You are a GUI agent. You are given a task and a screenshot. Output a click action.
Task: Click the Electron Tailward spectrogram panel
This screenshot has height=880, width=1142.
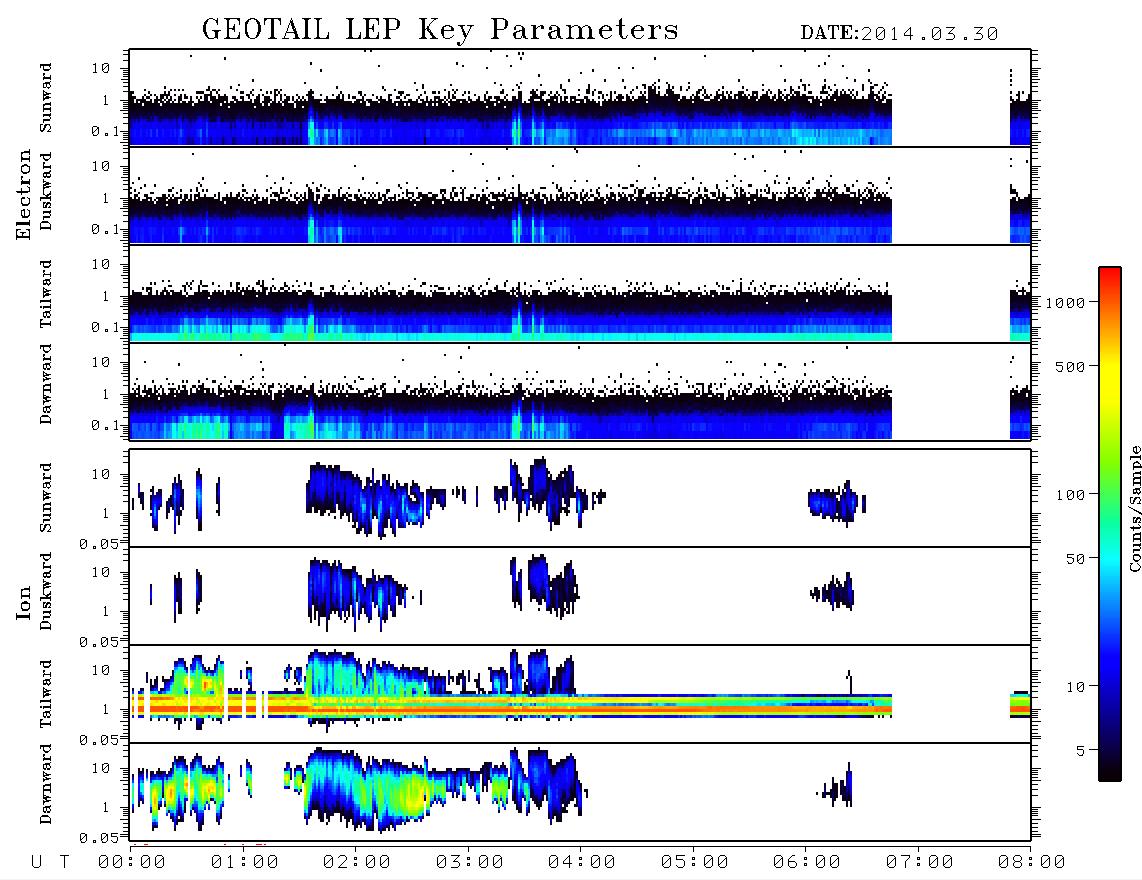(x=580, y=294)
